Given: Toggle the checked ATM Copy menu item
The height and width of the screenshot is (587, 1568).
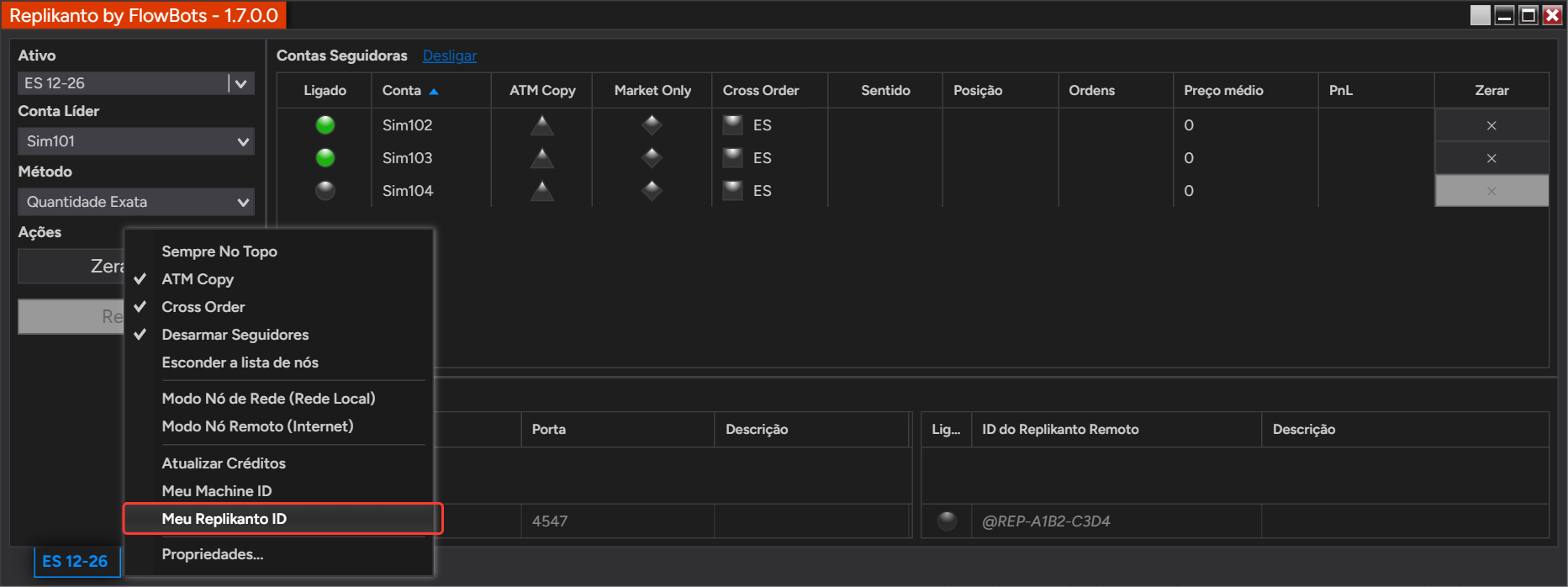Looking at the screenshot, I should 278,279.
